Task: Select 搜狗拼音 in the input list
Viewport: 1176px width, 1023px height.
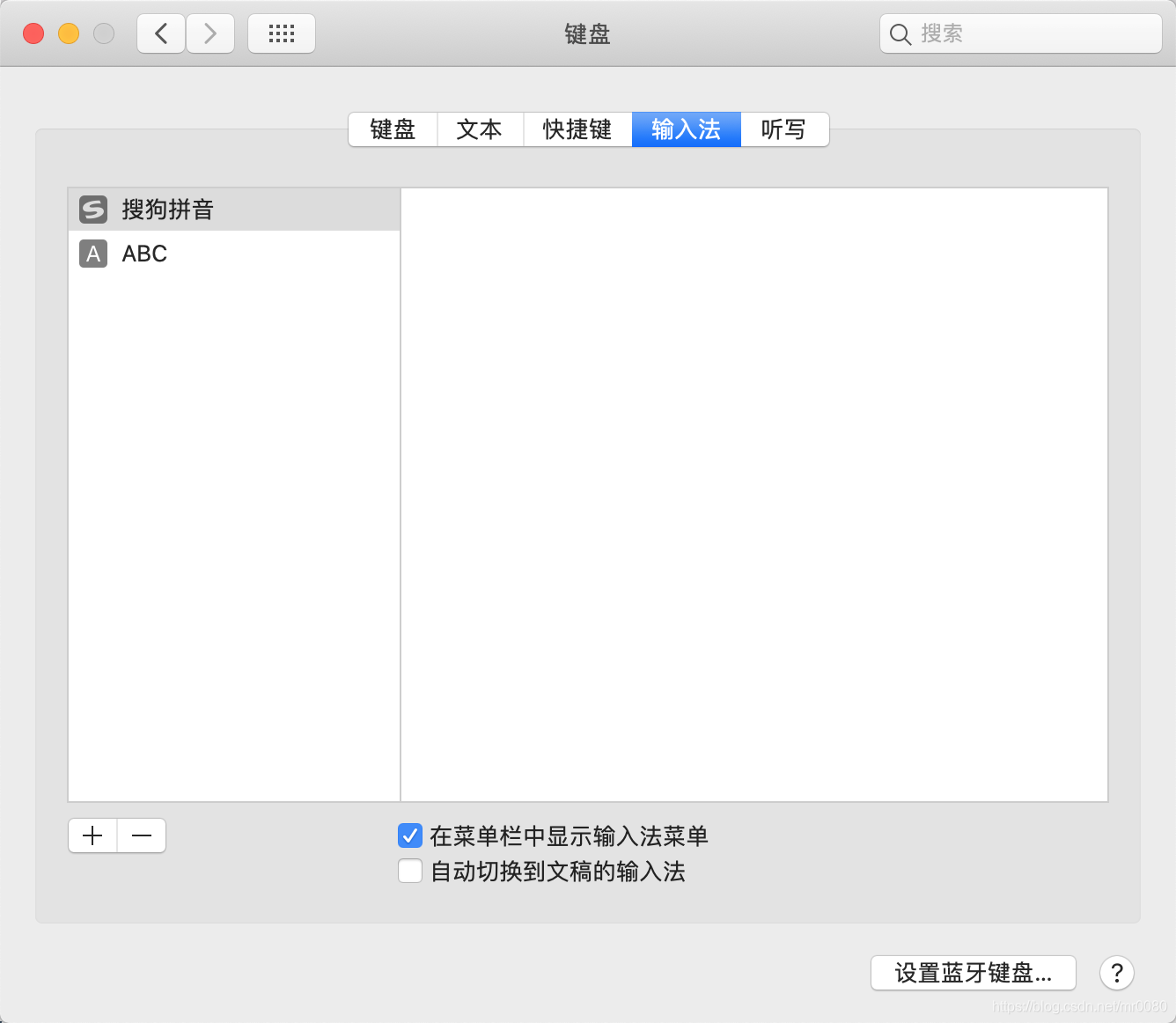Action: (x=234, y=210)
